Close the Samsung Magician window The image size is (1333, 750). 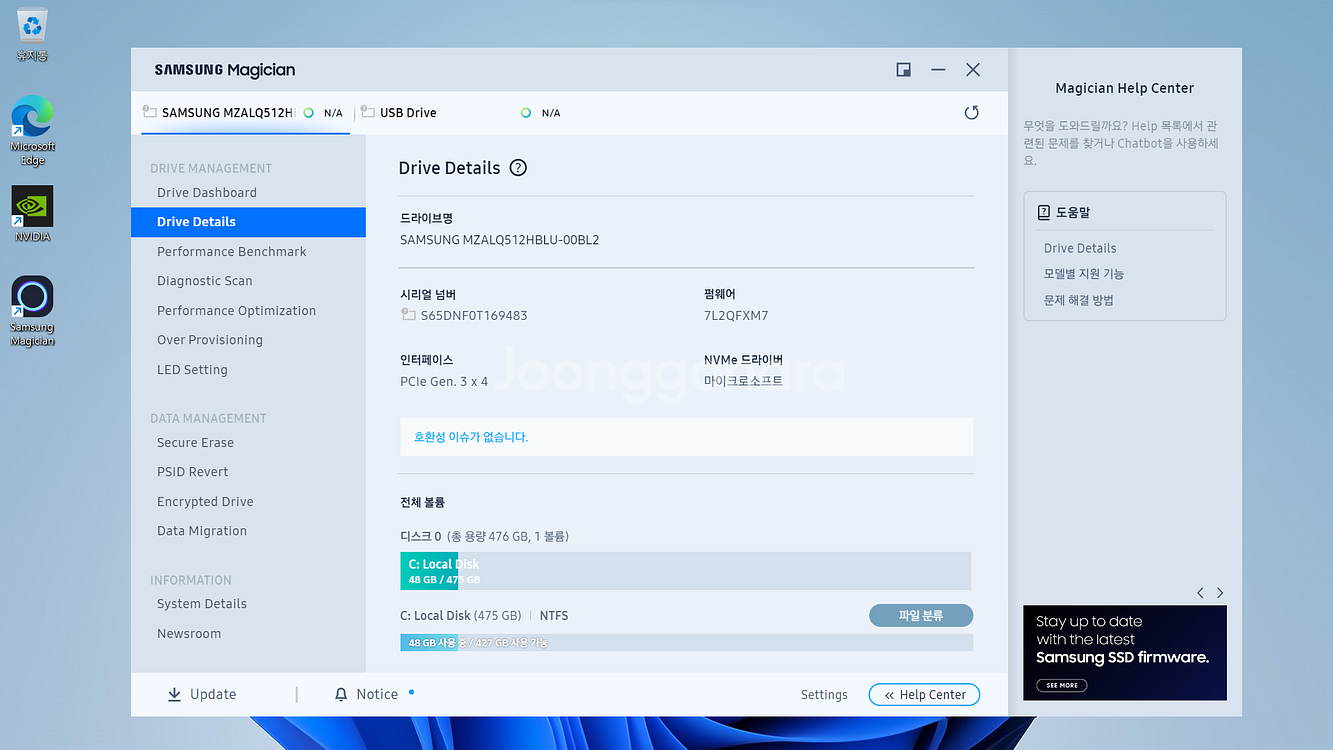tap(973, 70)
